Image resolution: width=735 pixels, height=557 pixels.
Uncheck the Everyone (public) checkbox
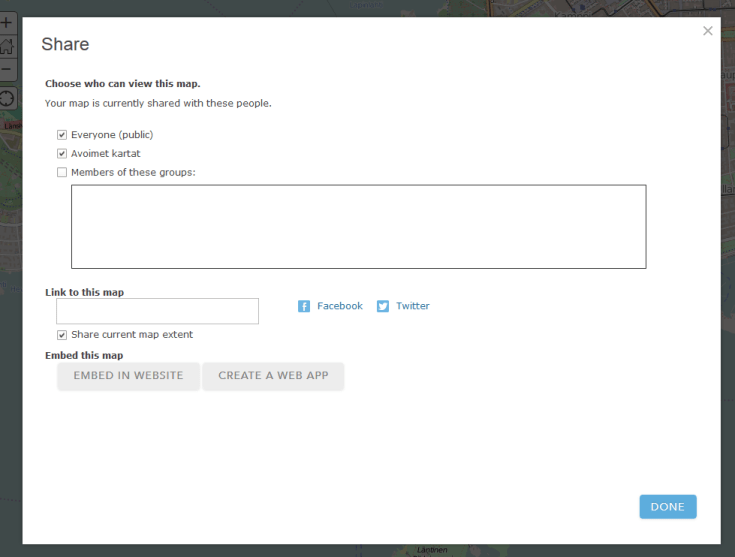[x=62, y=135]
